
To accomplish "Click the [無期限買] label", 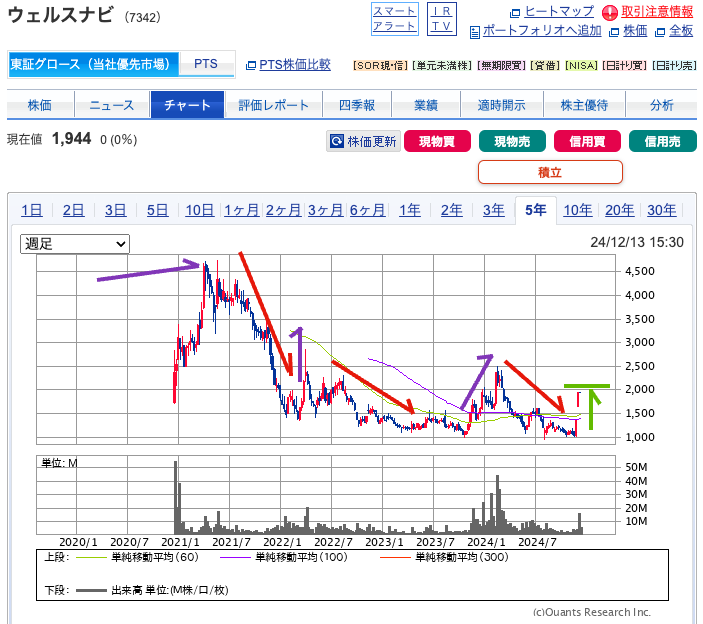I will (x=501, y=65).
